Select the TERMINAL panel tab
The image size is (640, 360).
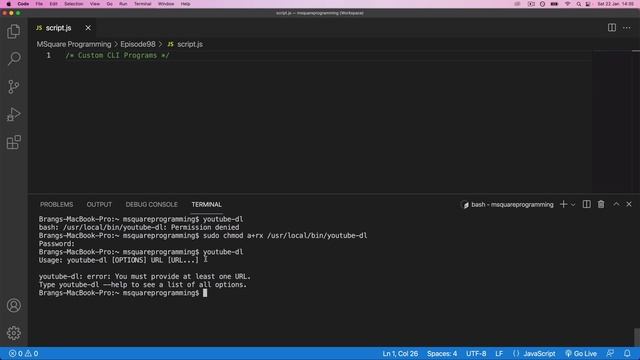[x=207, y=204]
